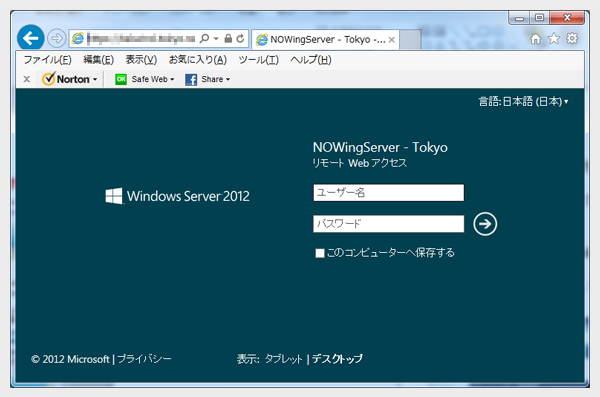
Task: Maximize the browser window
Action: (x=539, y=18)
